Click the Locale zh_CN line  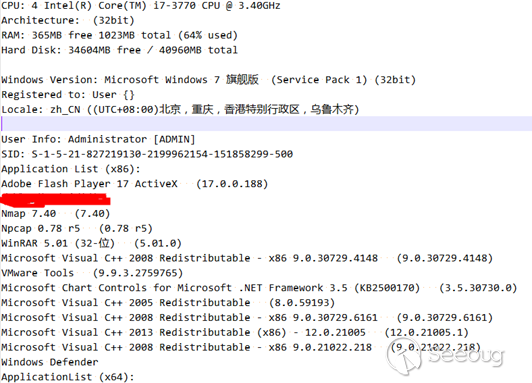click(180, 110)
